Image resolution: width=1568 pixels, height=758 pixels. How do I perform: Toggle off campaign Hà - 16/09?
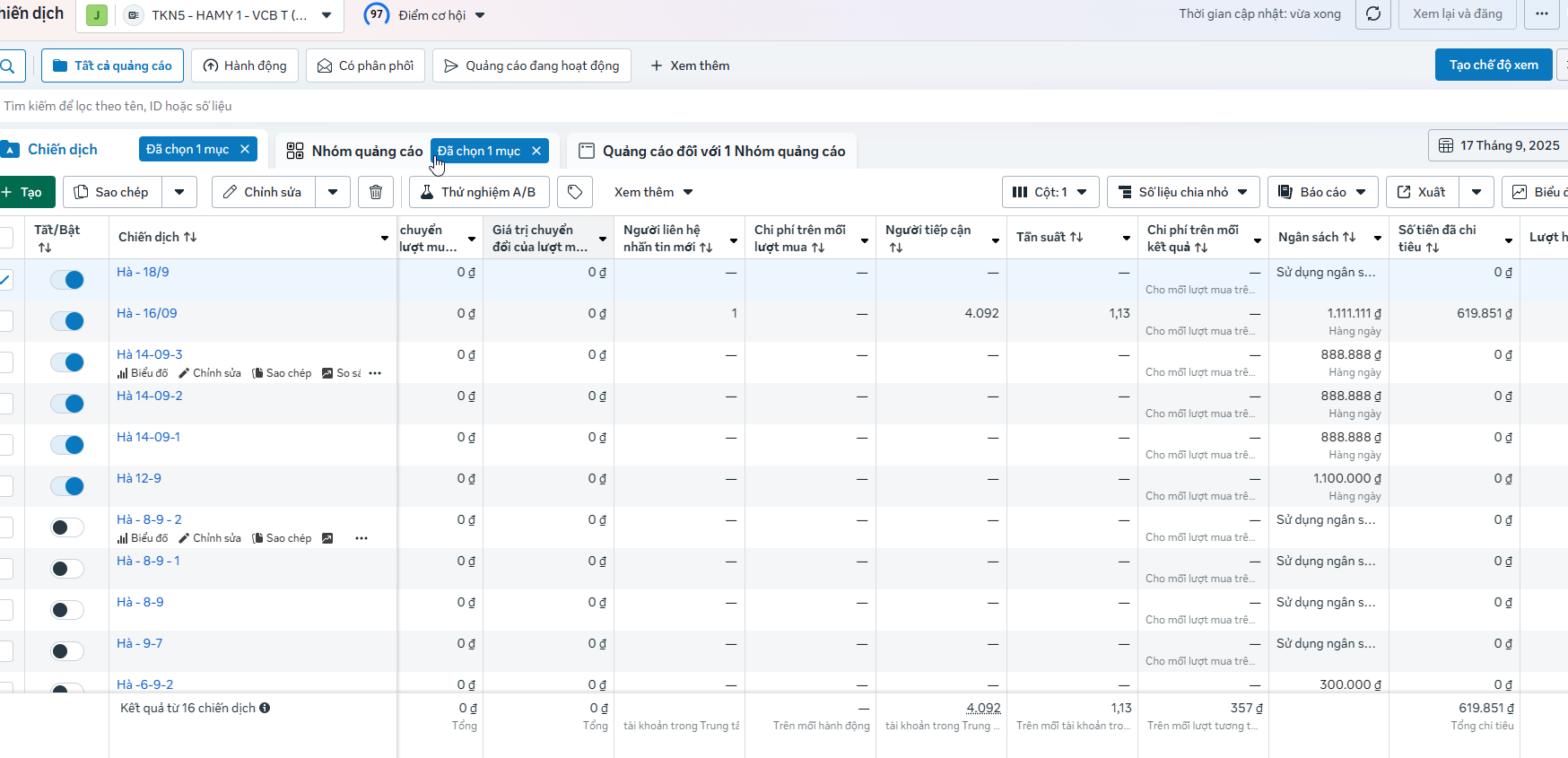[x=67, y=321]
